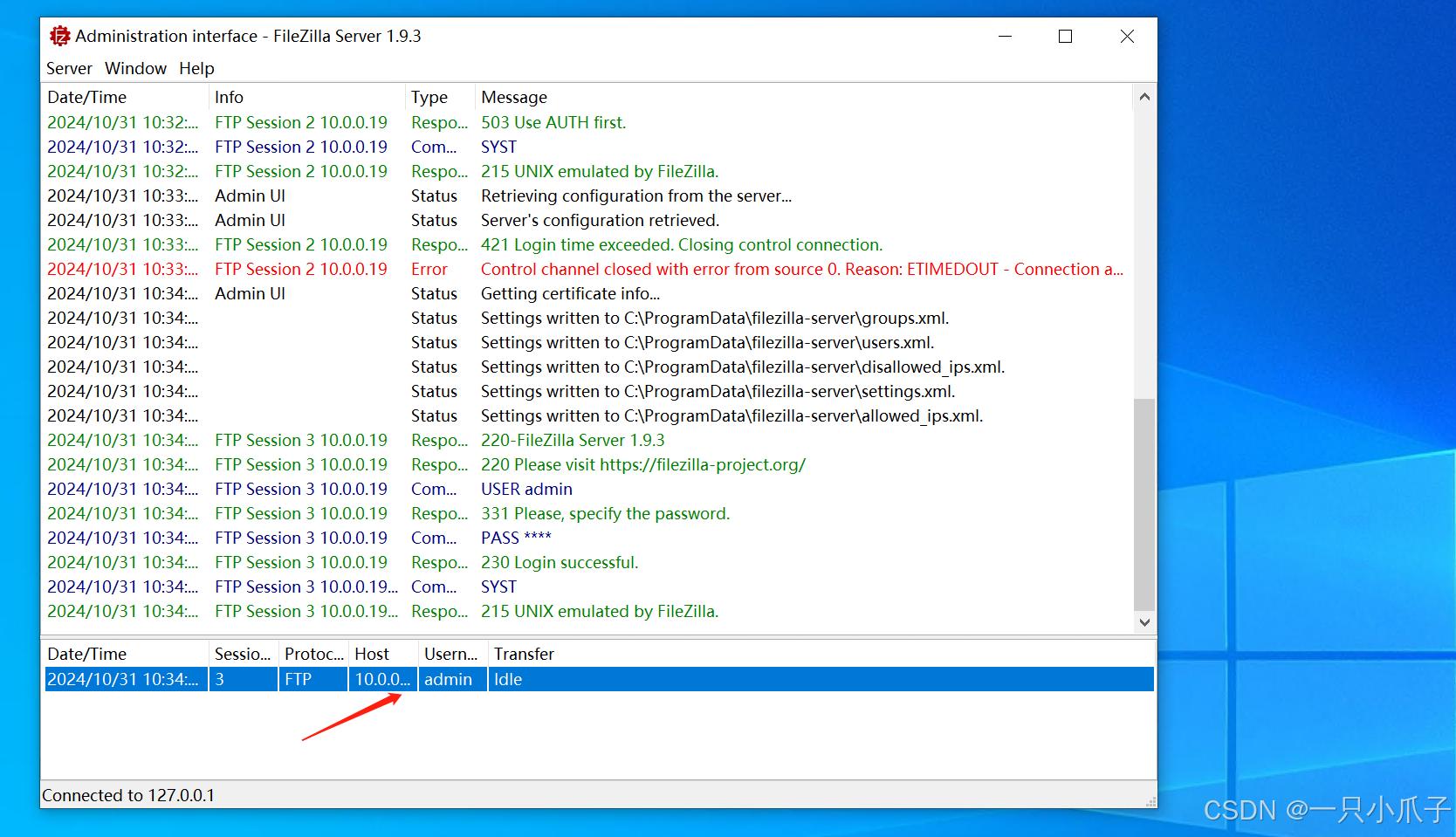
Task: Select the 'PASS ****' command entry
Action: pos(516,538)
